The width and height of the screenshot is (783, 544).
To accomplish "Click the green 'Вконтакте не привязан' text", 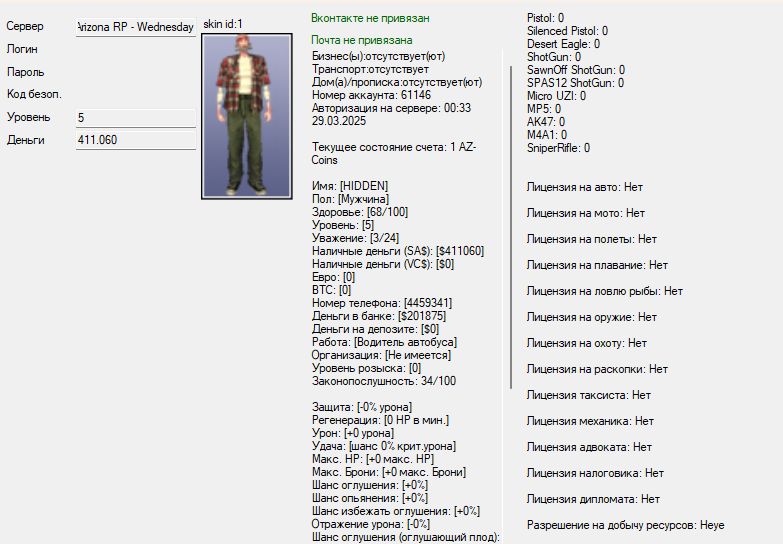I will tap(370, 18).
